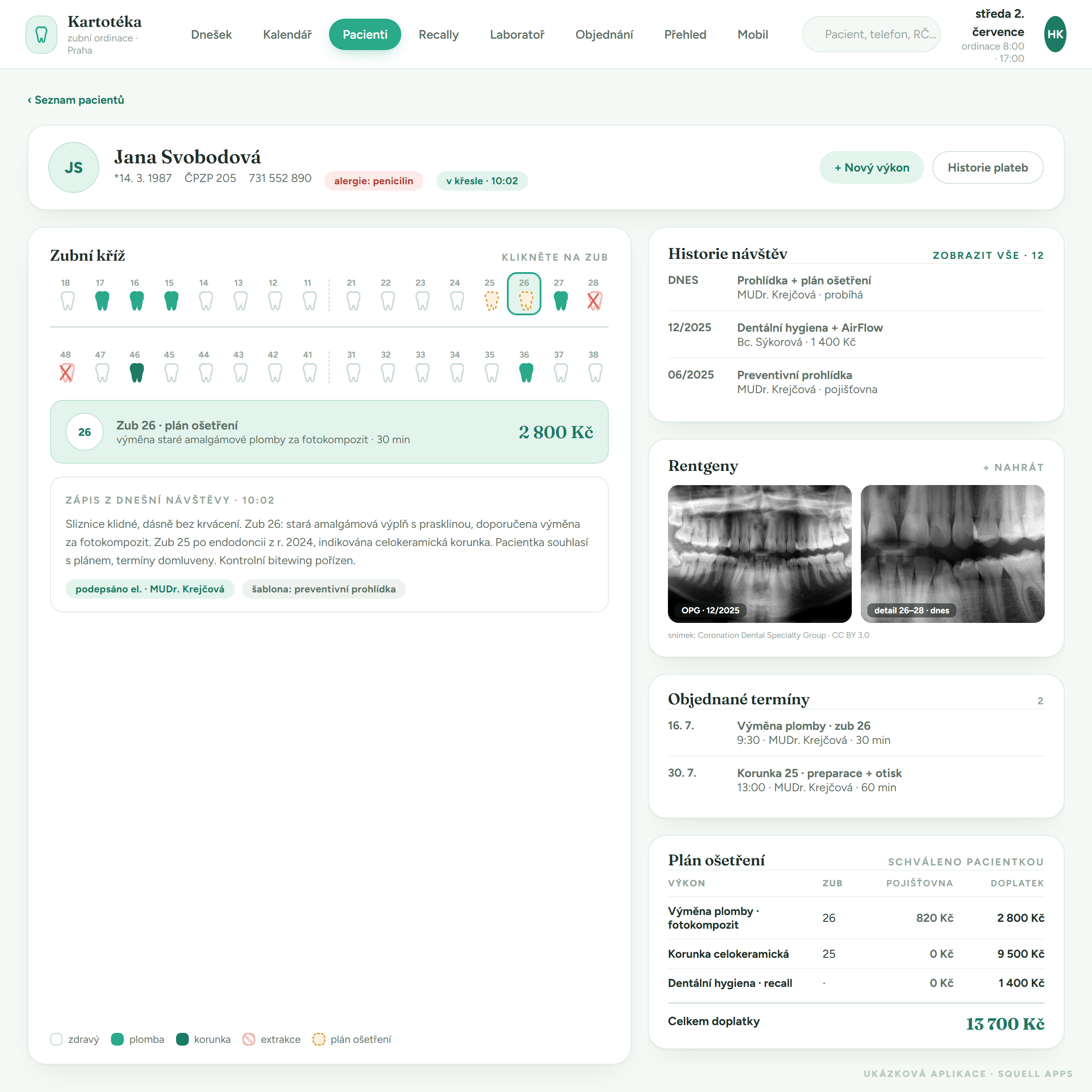Click the Kartotéka tooth logo icon

click(x=41, y=35)
